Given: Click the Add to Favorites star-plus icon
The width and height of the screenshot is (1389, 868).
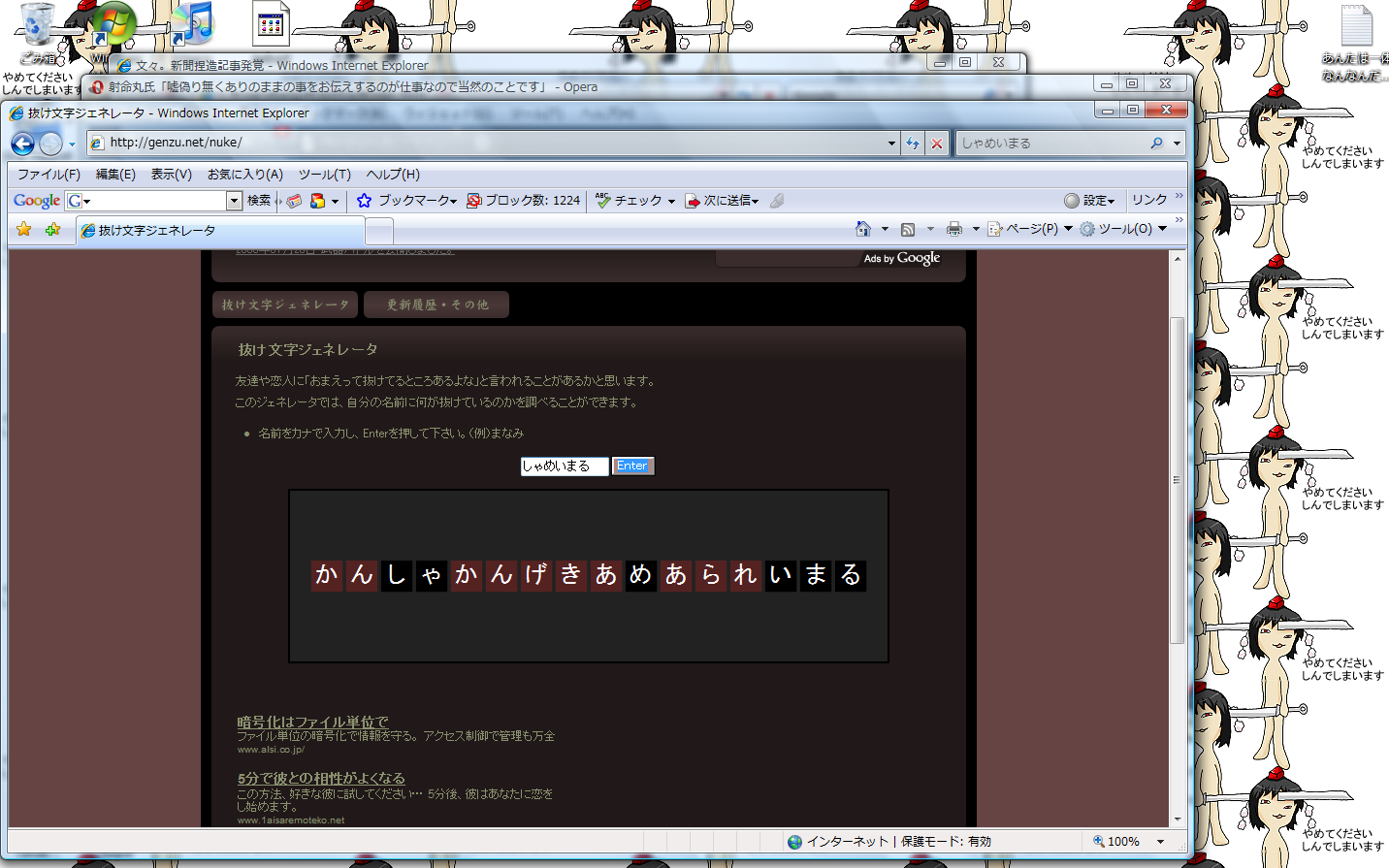Looking at the screenshot, I should pyautogui.click(x=52, y=229).
